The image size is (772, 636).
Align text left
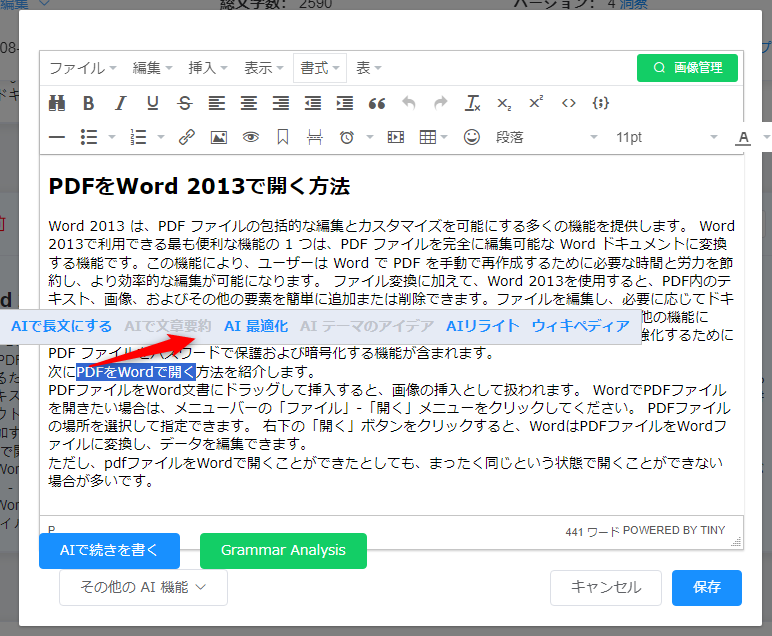tap(217, 103)
